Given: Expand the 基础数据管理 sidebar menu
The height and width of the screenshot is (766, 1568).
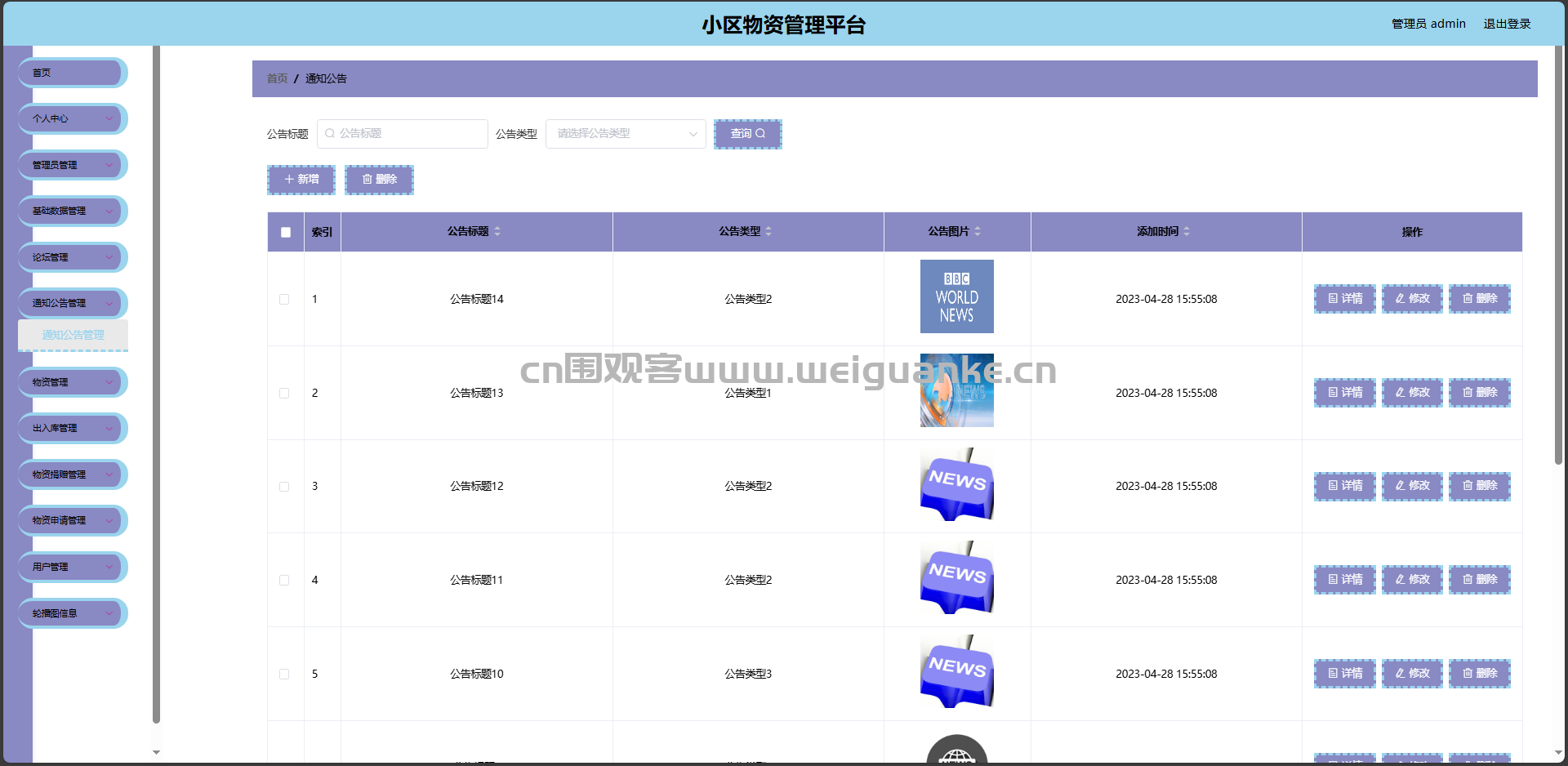Looking at the screenshot, I should click(73, 212).
